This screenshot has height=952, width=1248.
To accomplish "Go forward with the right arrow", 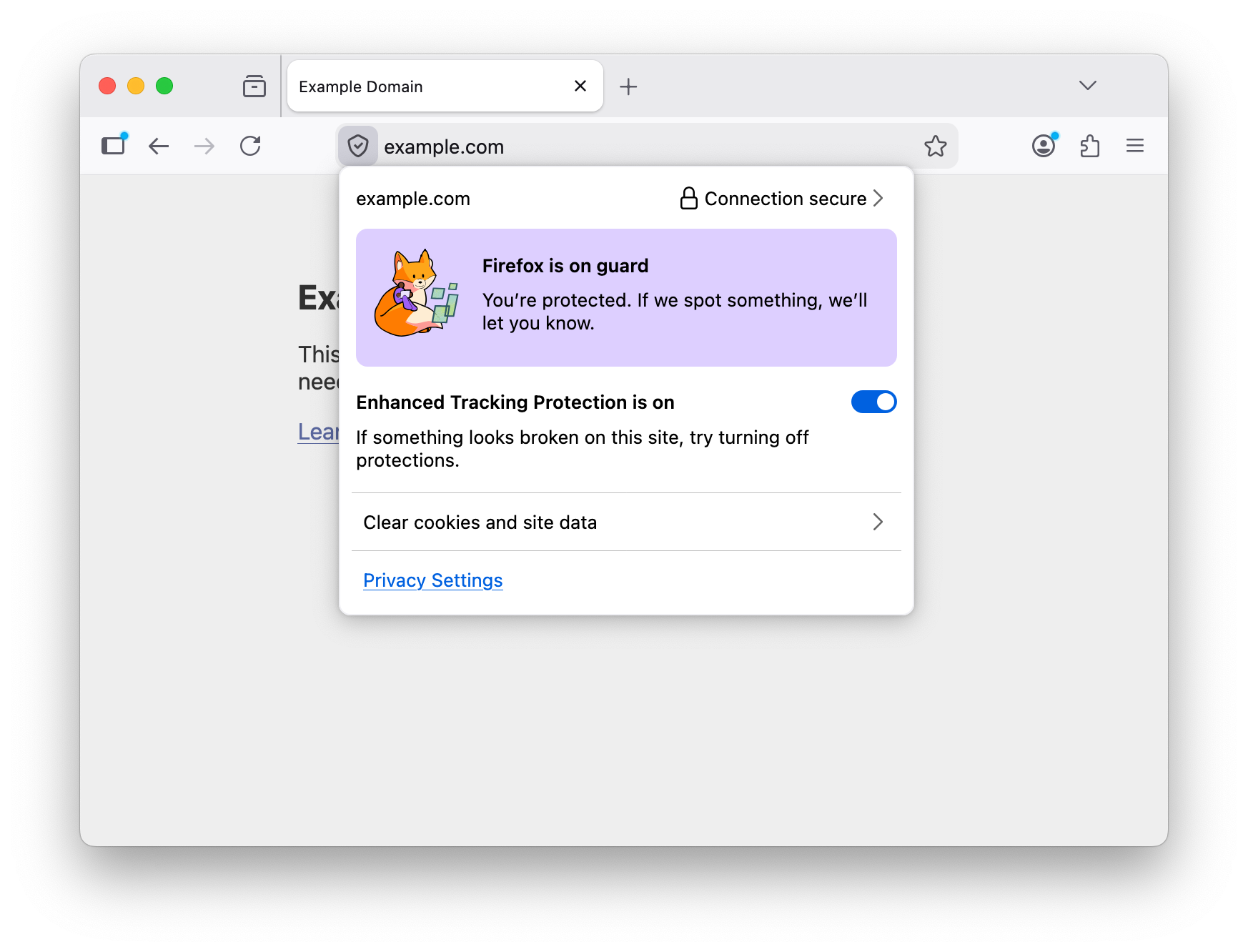I will click(x=204, y=147).
